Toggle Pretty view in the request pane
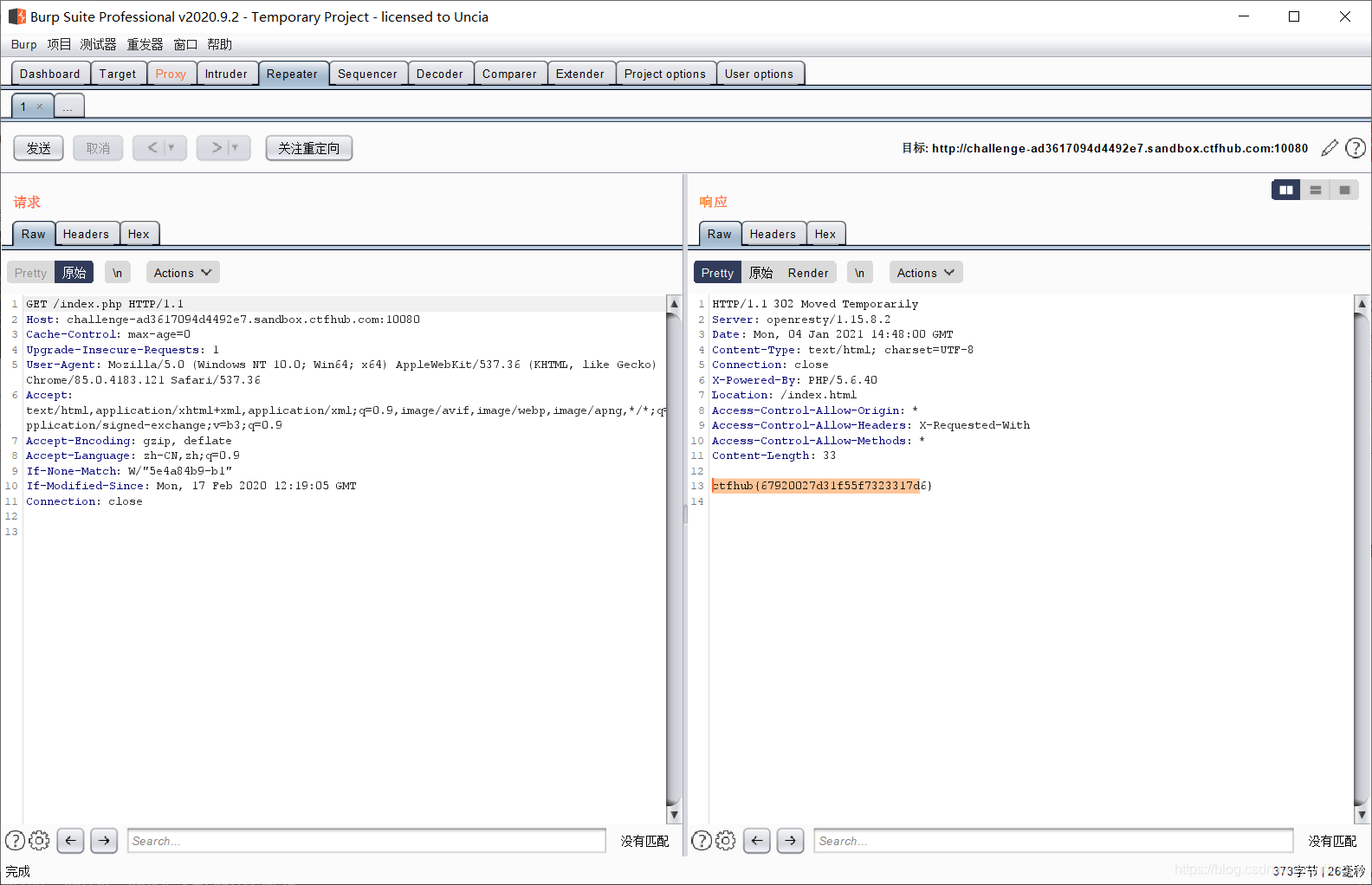This screenshot has width=1372, height=885. click(30, 273)
